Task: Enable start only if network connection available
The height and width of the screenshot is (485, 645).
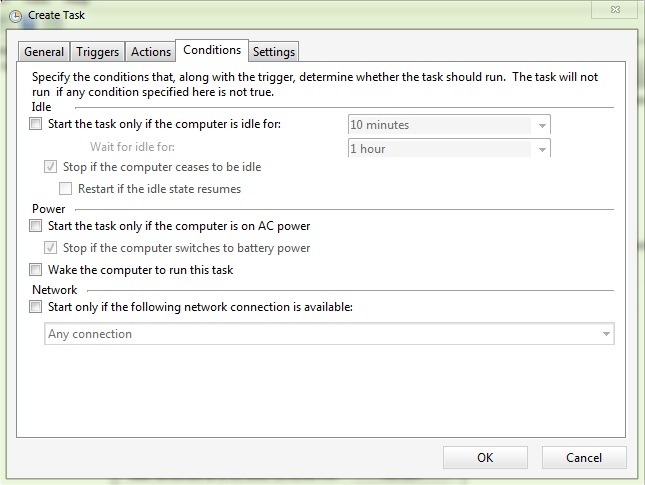Action: tap(36, 306)
